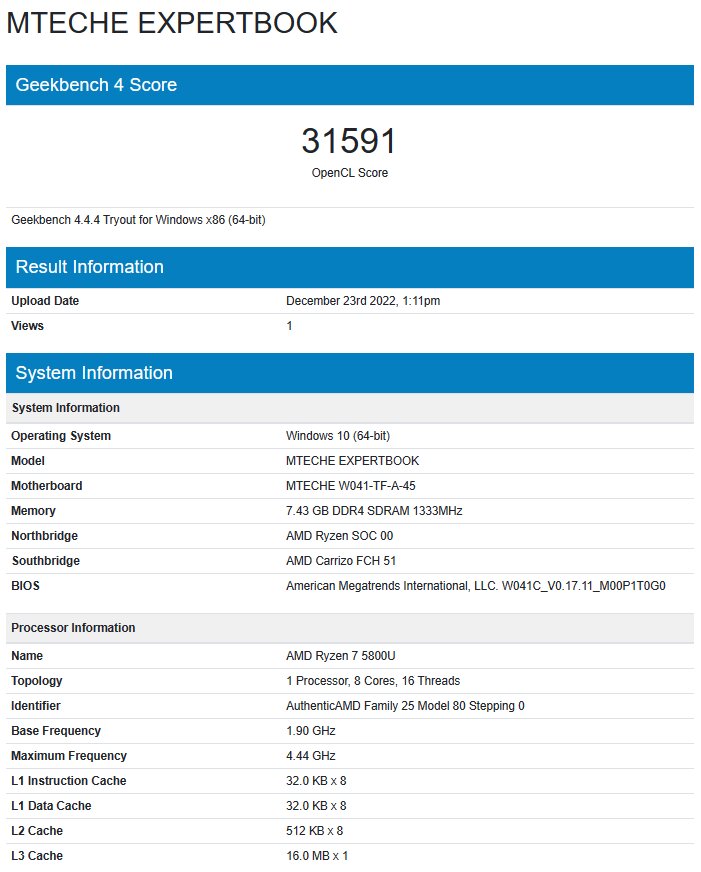
Task: Click the Operating System label
Action: point(61,436)
